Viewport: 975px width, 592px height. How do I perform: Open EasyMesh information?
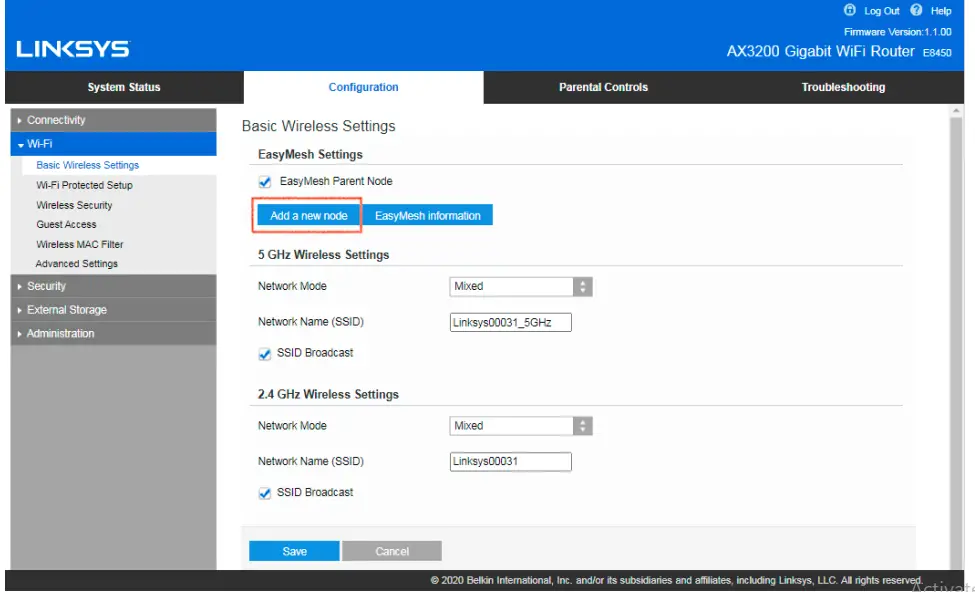429,214
